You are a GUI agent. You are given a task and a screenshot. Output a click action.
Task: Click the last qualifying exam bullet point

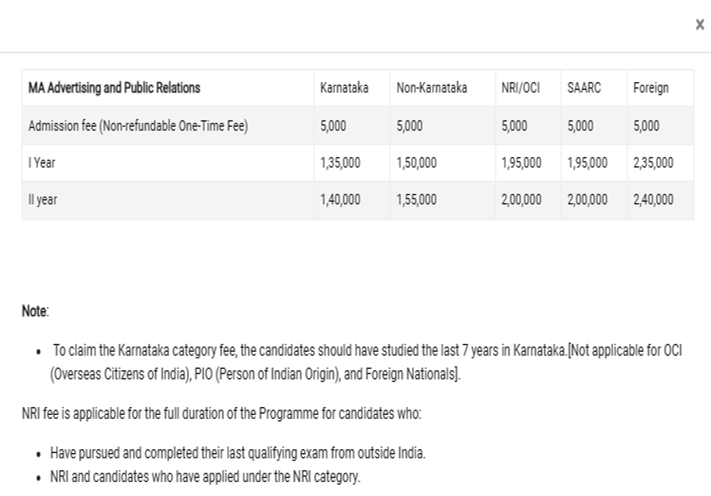[x=238, y=453]
